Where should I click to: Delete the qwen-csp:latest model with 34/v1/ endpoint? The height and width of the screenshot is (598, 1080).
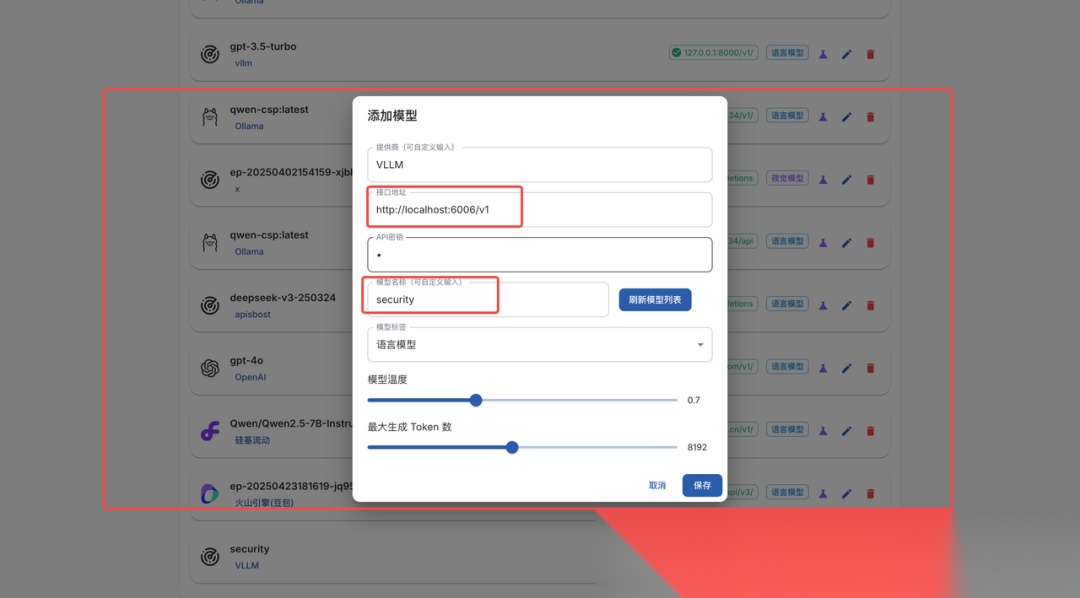click(870, 116)
